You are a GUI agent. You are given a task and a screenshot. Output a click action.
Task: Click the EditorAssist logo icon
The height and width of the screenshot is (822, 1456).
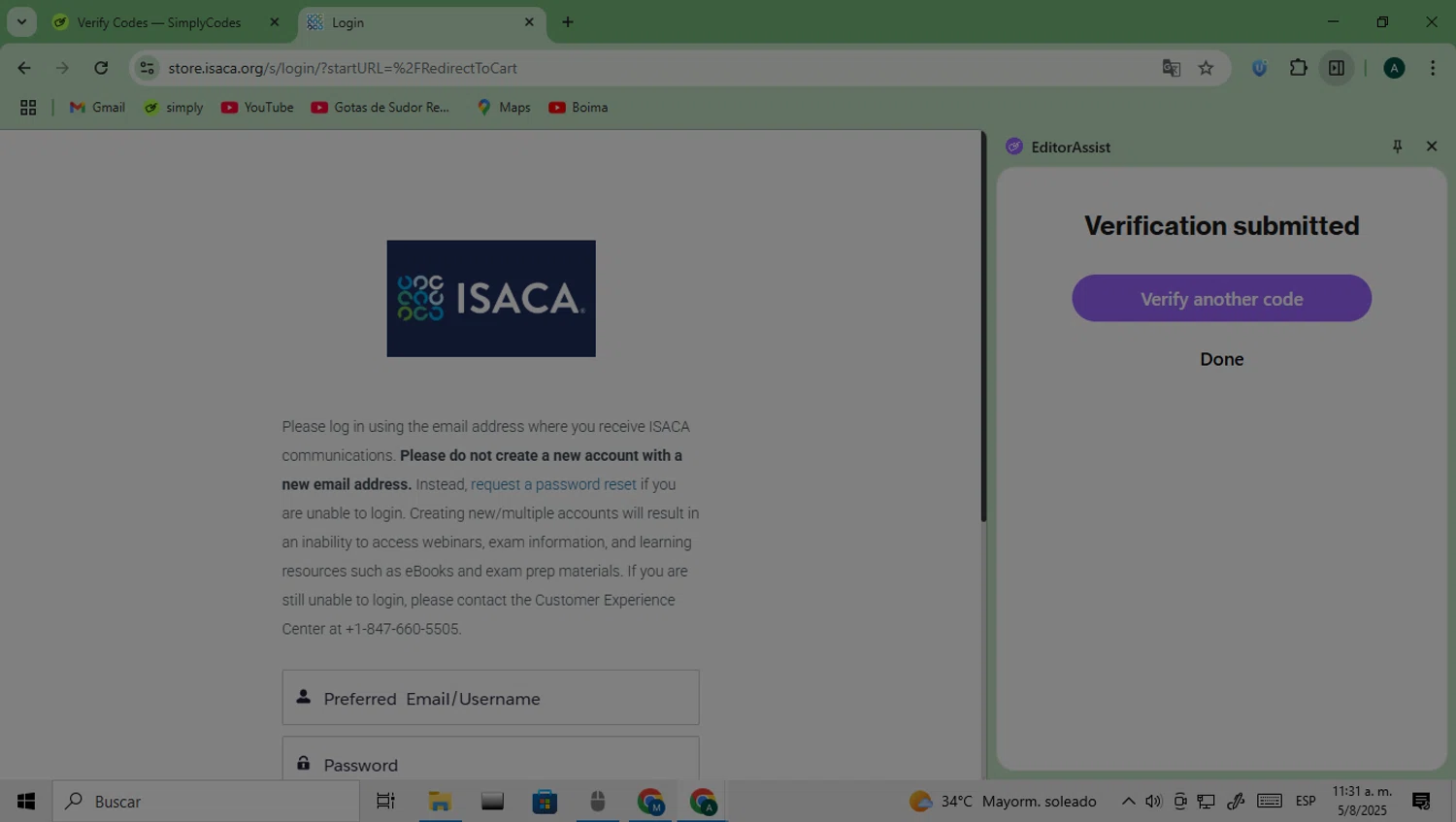1014,147
